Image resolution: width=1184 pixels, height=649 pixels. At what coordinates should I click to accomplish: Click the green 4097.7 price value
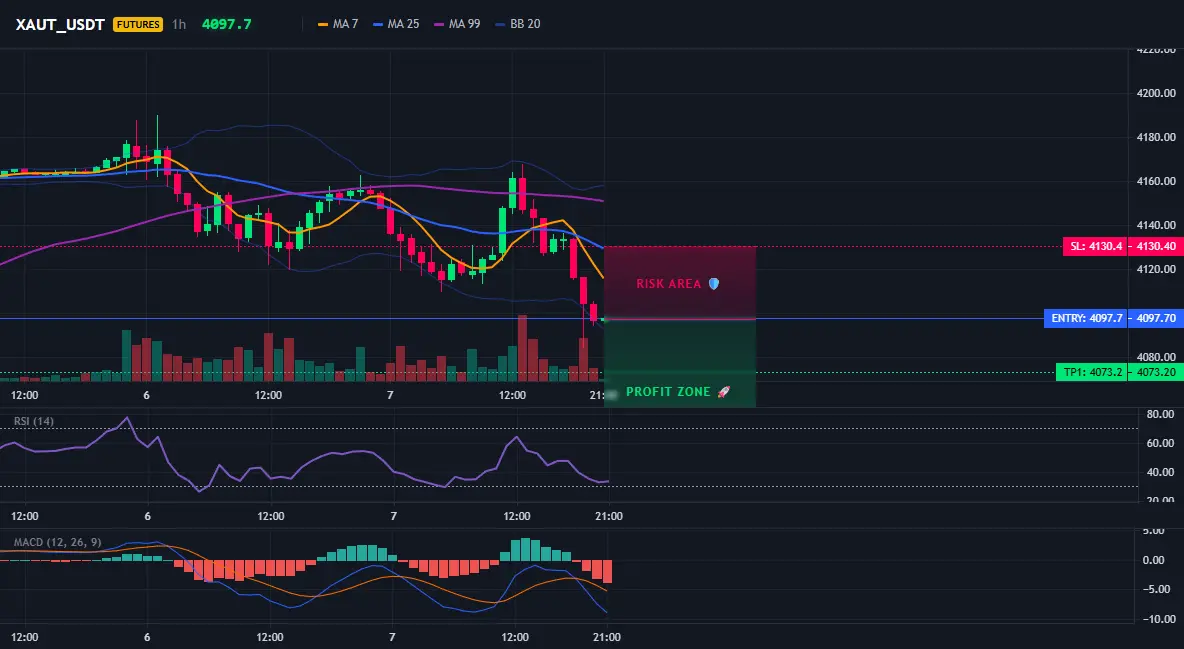click(227, 24)
